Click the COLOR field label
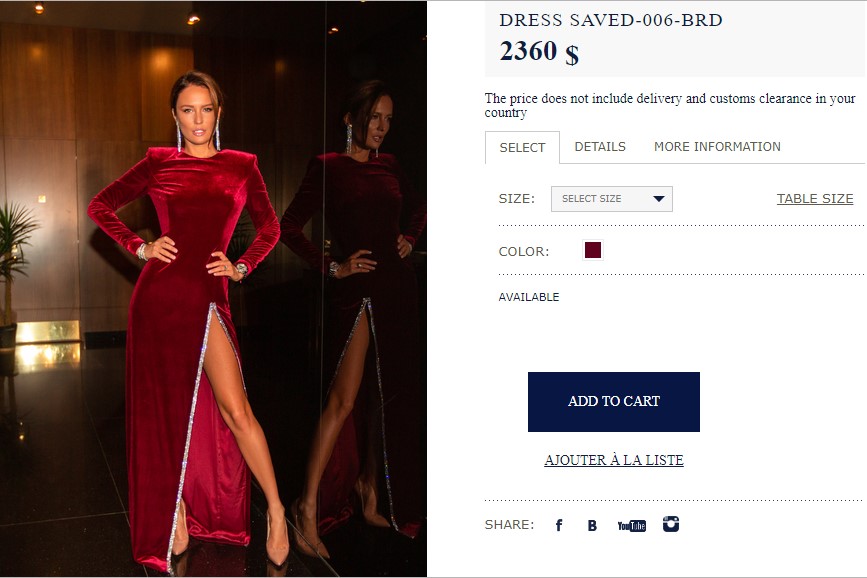Viewport: 867px width, 578px height. pyautogui.click(x=524, y=252)
